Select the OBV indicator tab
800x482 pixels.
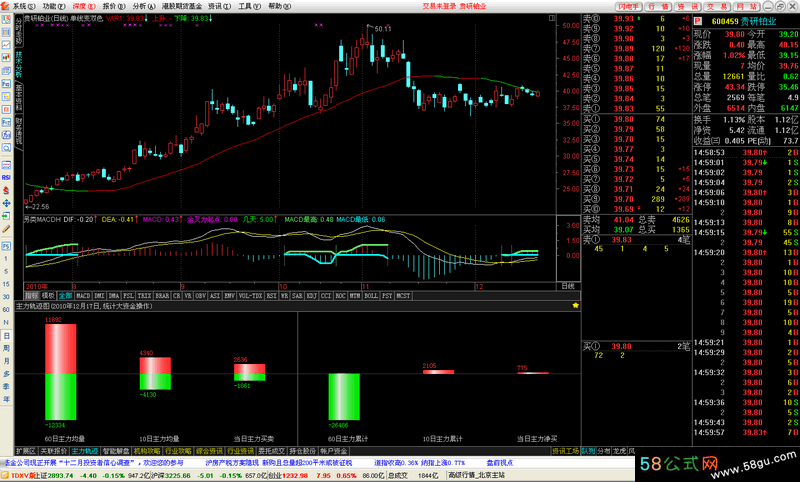pos(201,296)
